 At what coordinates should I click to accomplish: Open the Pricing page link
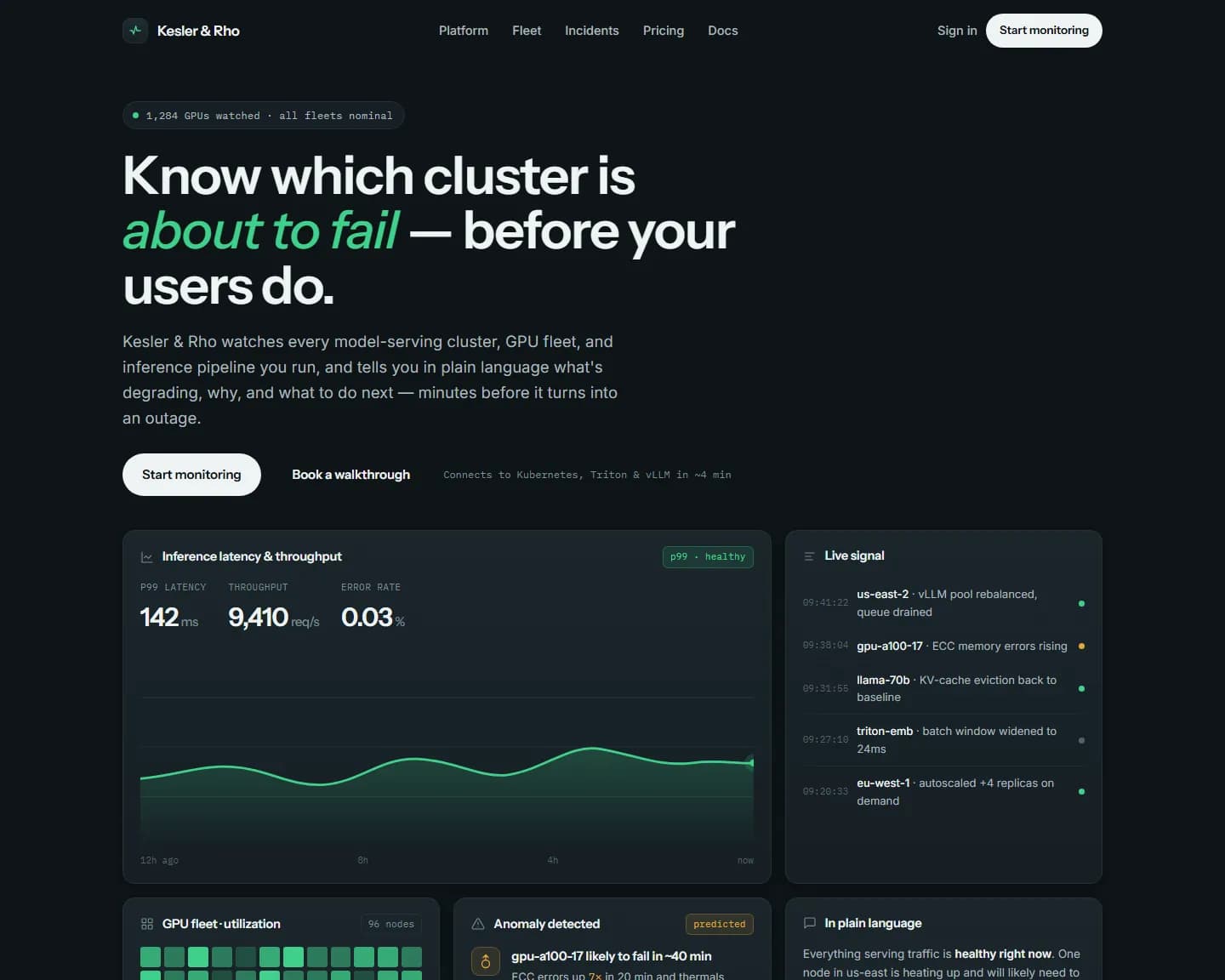(664, 31)
